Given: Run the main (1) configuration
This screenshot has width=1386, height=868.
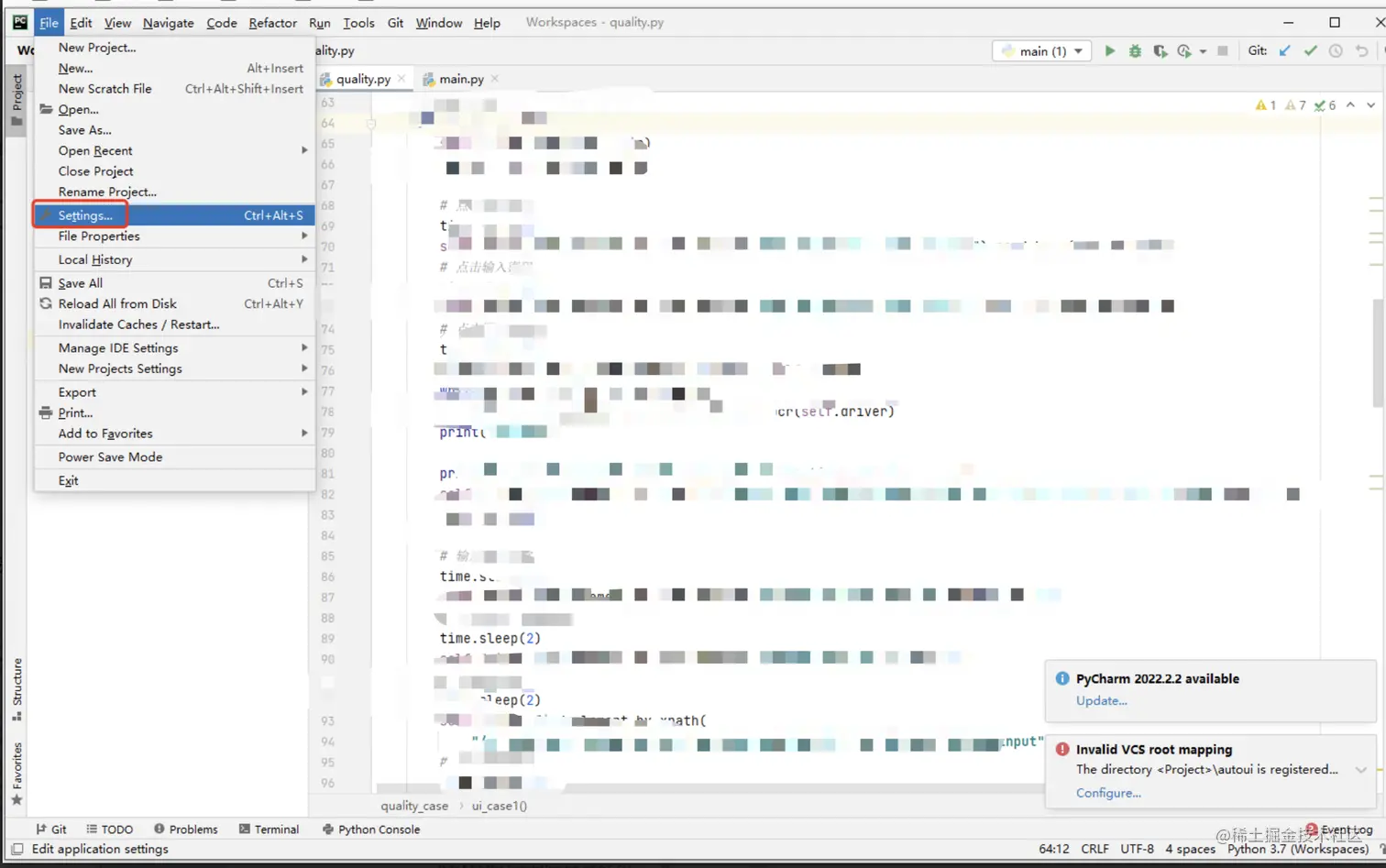Looking at the screenshot, I should pyautogui.click(x=1110, y=51).
